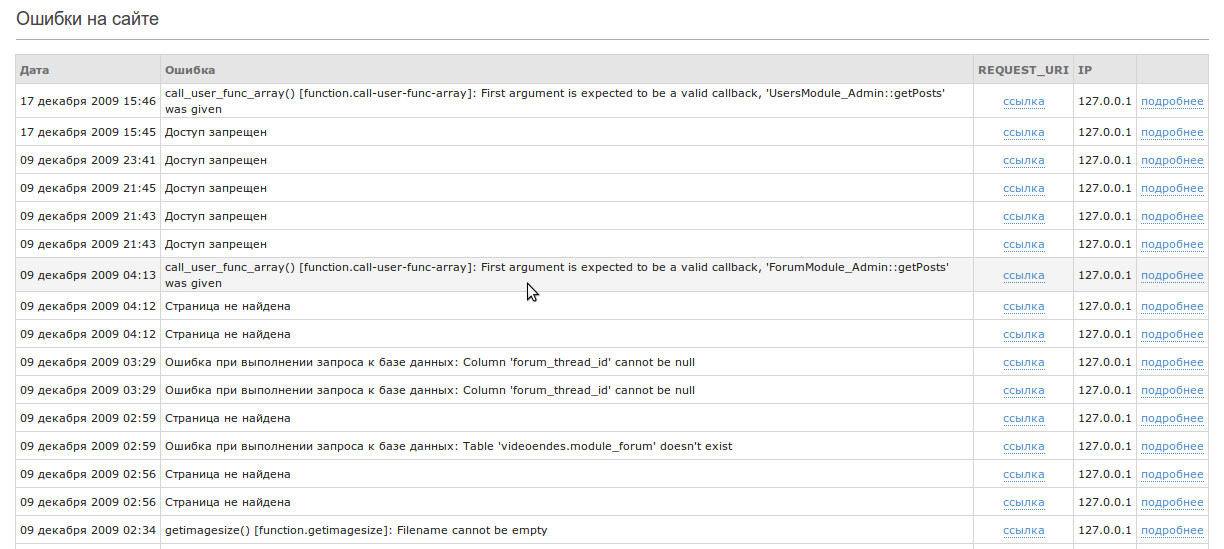The image size is (1224, 549).
Task: Follow "ссылка" for videoendes.module_forum doesn't exist error
Action: click(x=1023, y=446)
